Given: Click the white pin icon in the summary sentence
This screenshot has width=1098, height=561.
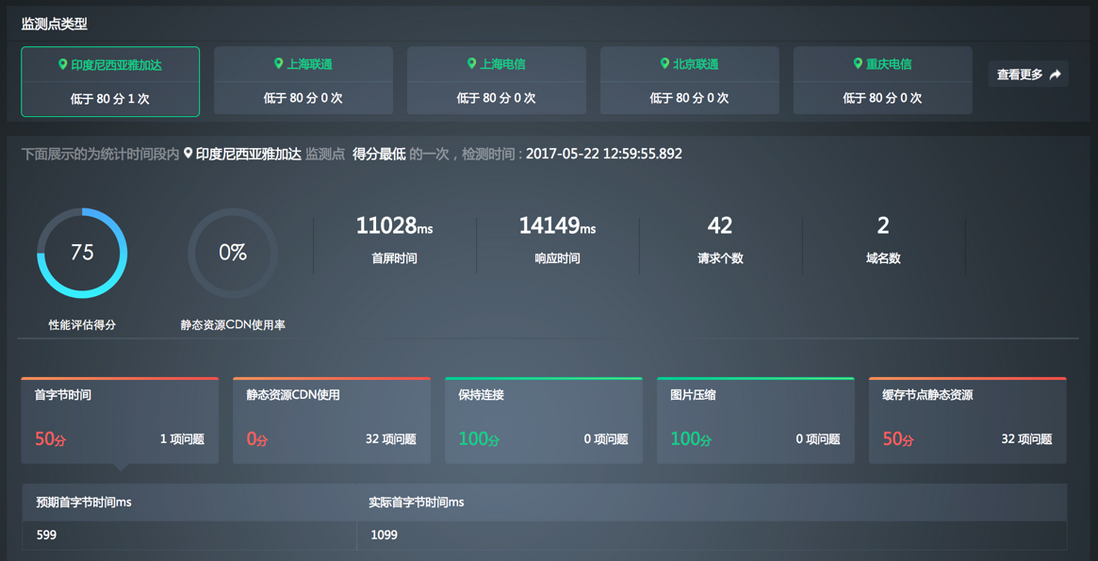Looking at the screenshot, I should pyautogui.click(x=188, y=153).
